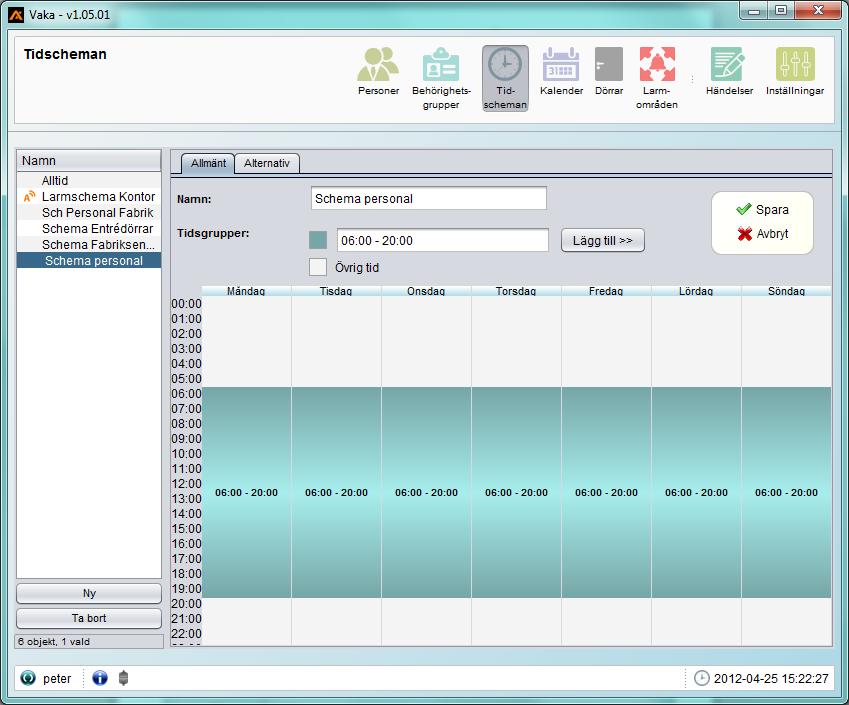Select Schema Entrédörrar in the list
849x705 pixels.
89,229
